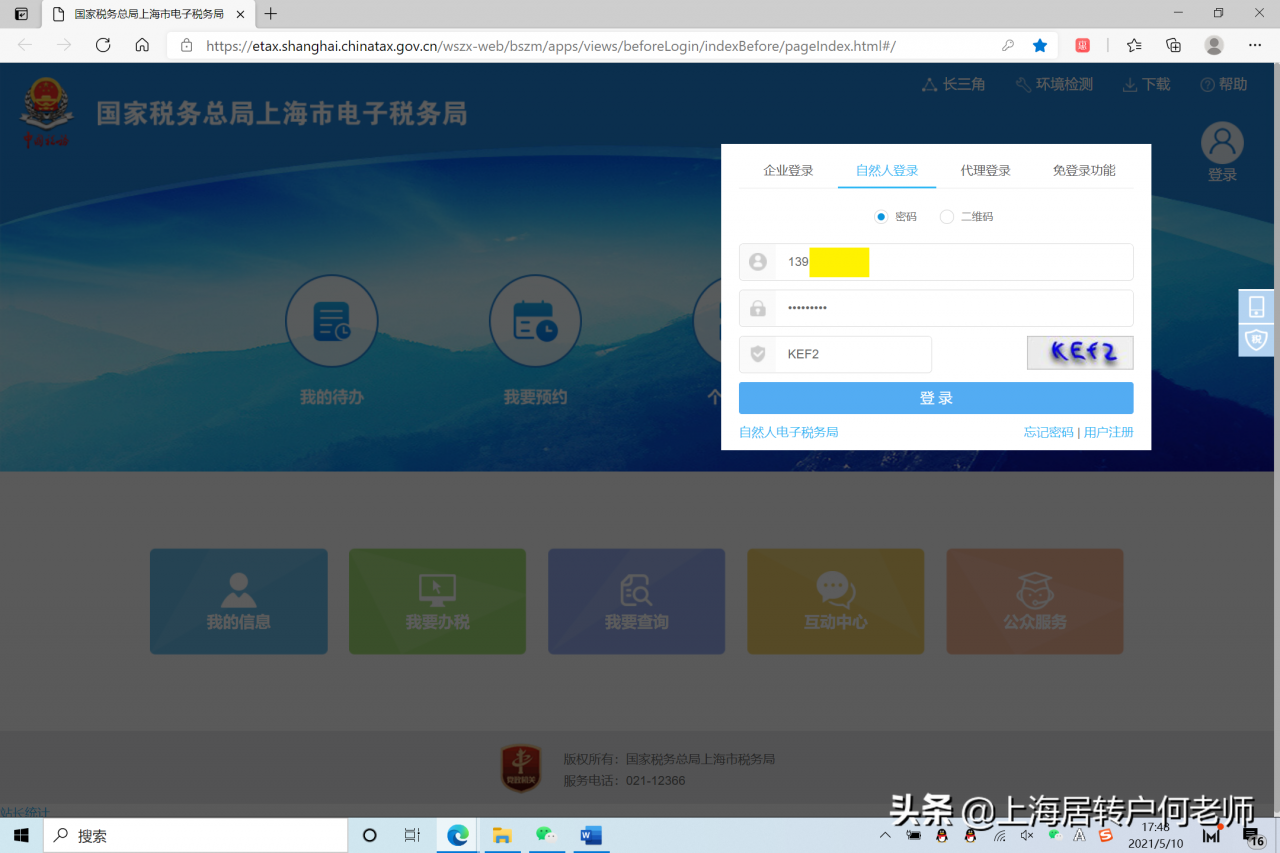The image size is (1280, 853).
Task: Click the mobile app icon in right sidebar
Action: point(1256,305)
